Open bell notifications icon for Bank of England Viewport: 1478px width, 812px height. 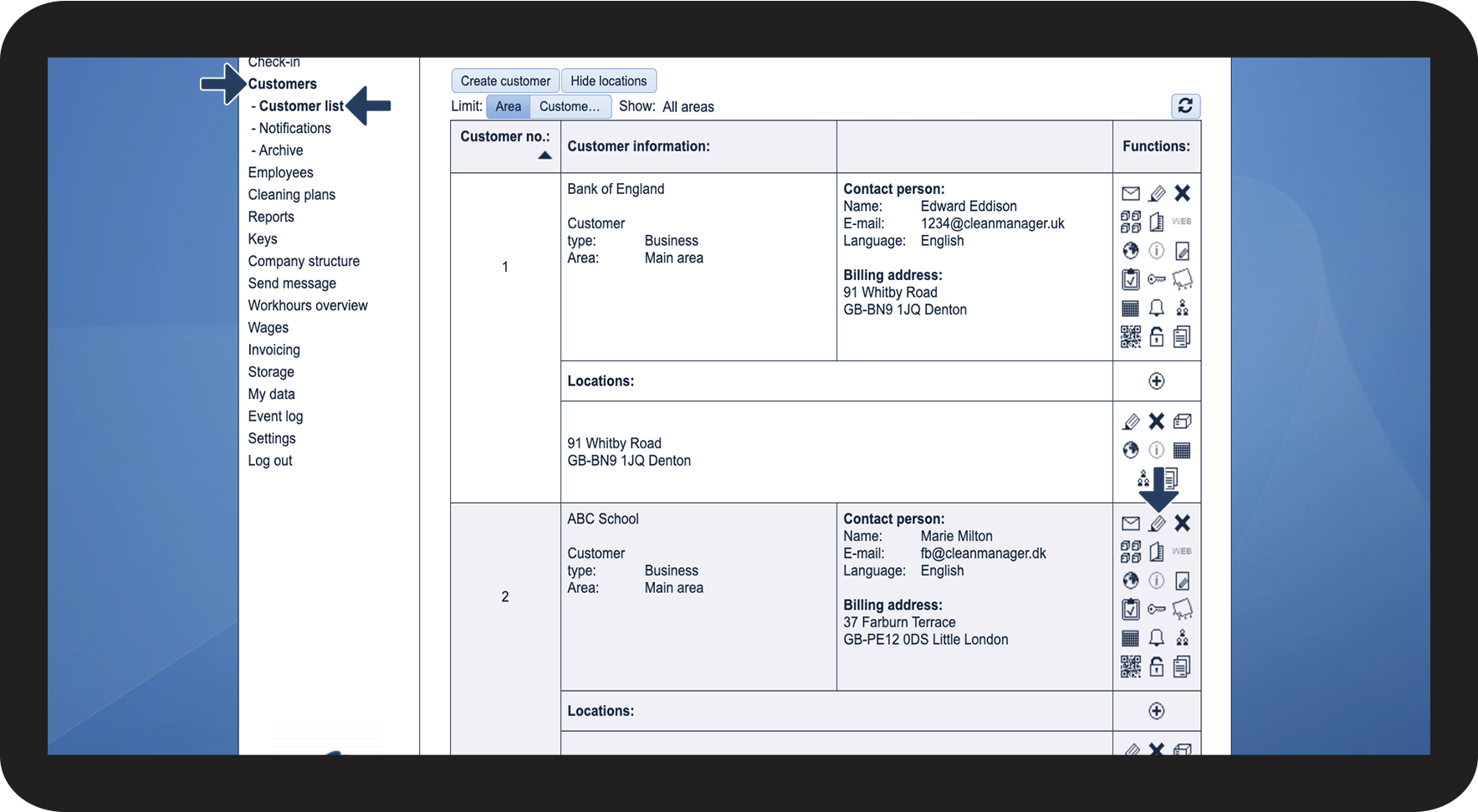click(x=1157, y=309)
